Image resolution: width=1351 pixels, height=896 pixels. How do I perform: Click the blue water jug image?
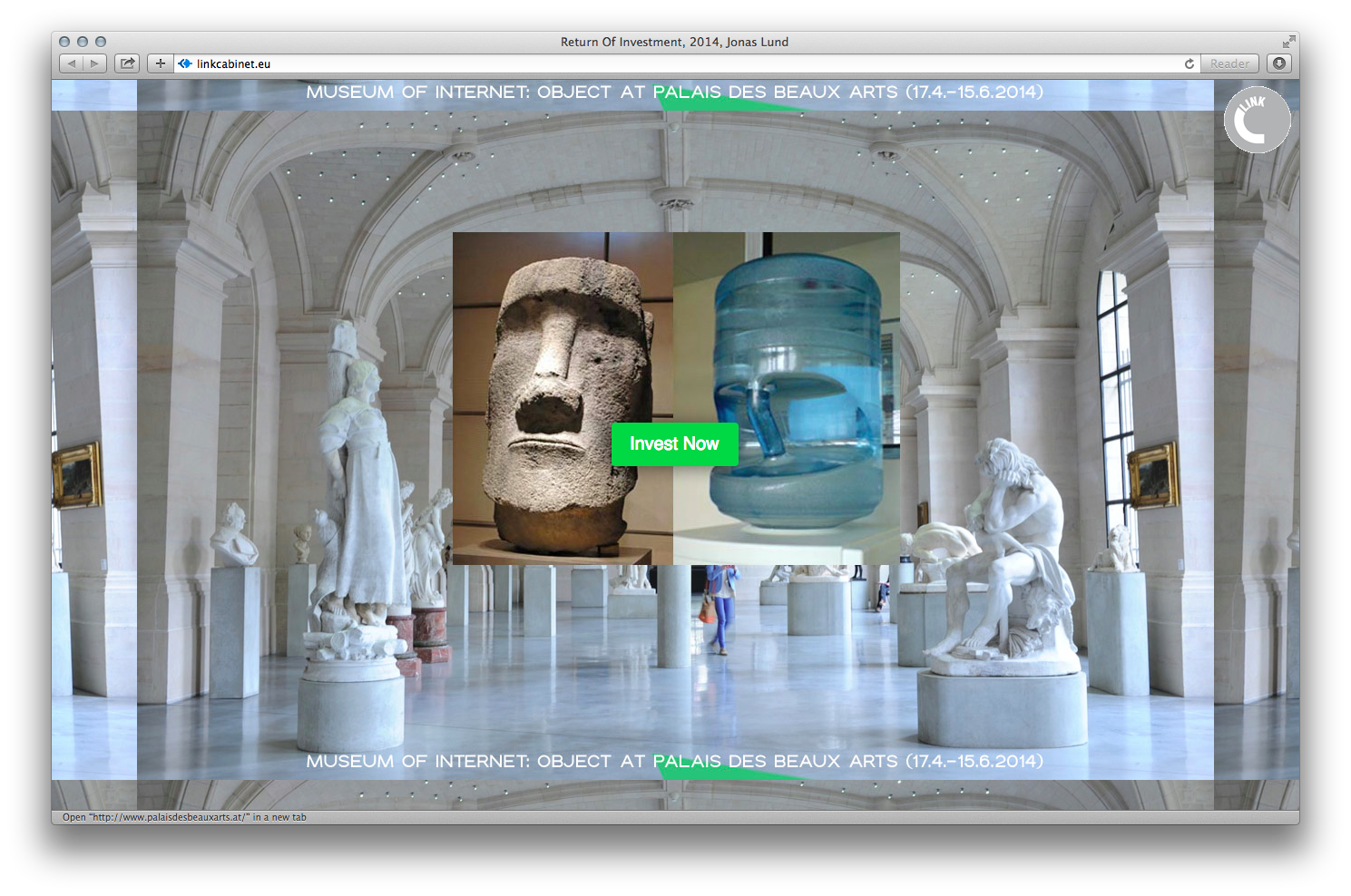click(x=787, y=398)
